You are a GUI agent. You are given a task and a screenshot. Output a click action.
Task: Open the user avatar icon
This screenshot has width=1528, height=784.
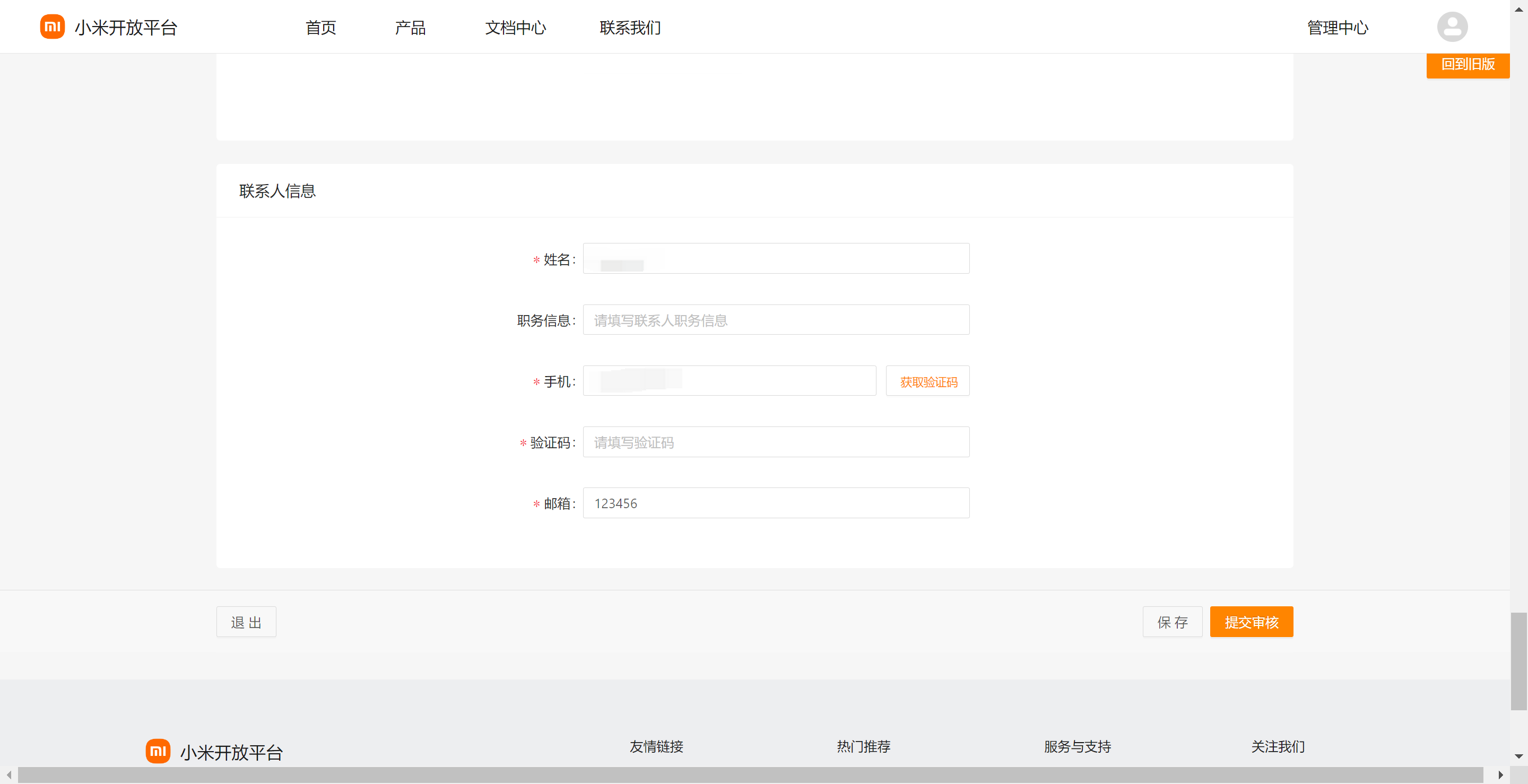(1452, 27)
